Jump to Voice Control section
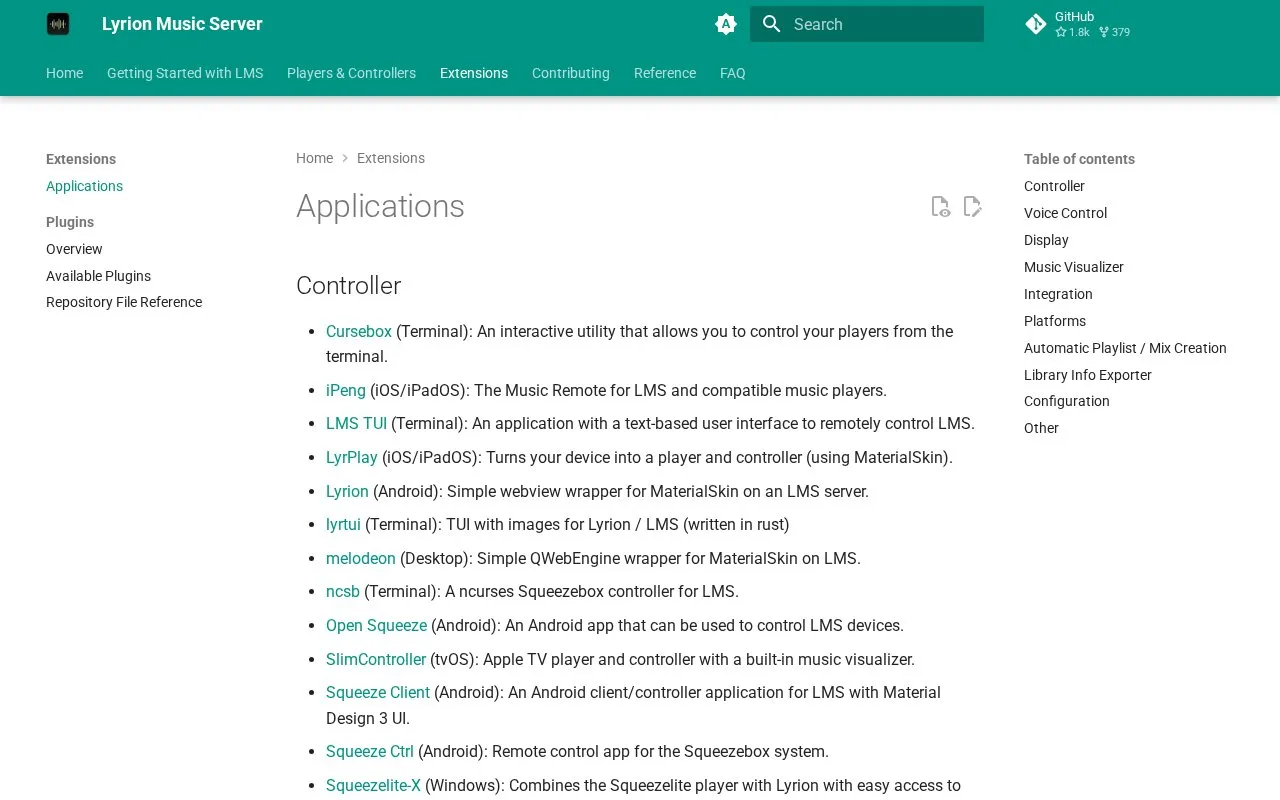The image size is (1280, 800). tap(1065, 213)
